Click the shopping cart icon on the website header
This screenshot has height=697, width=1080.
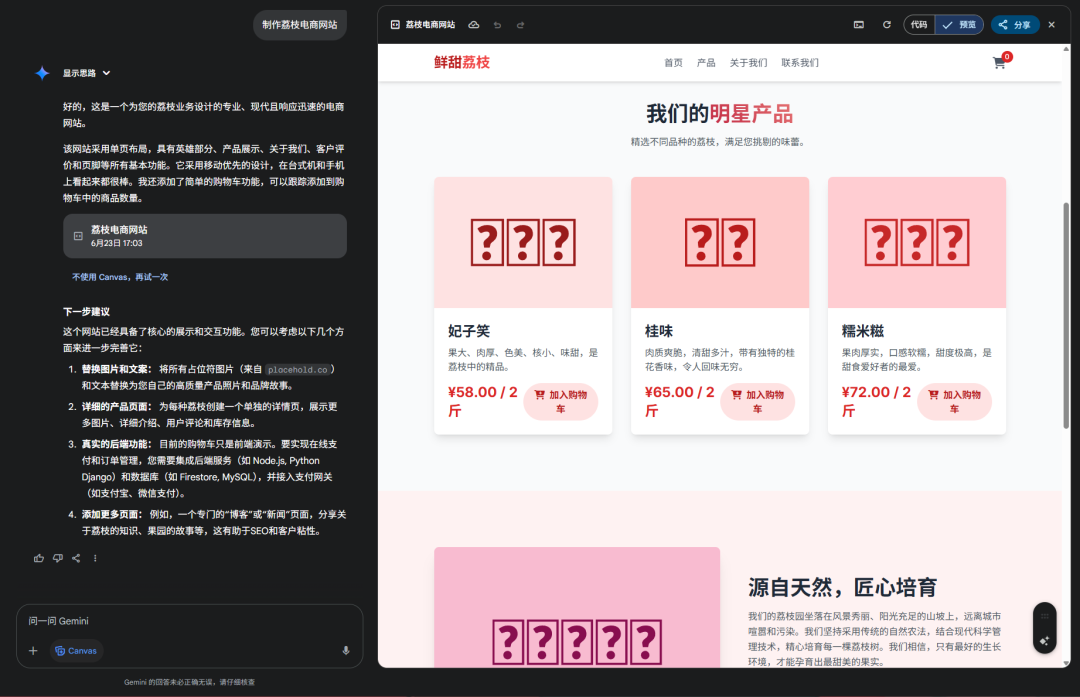[998, 62]
